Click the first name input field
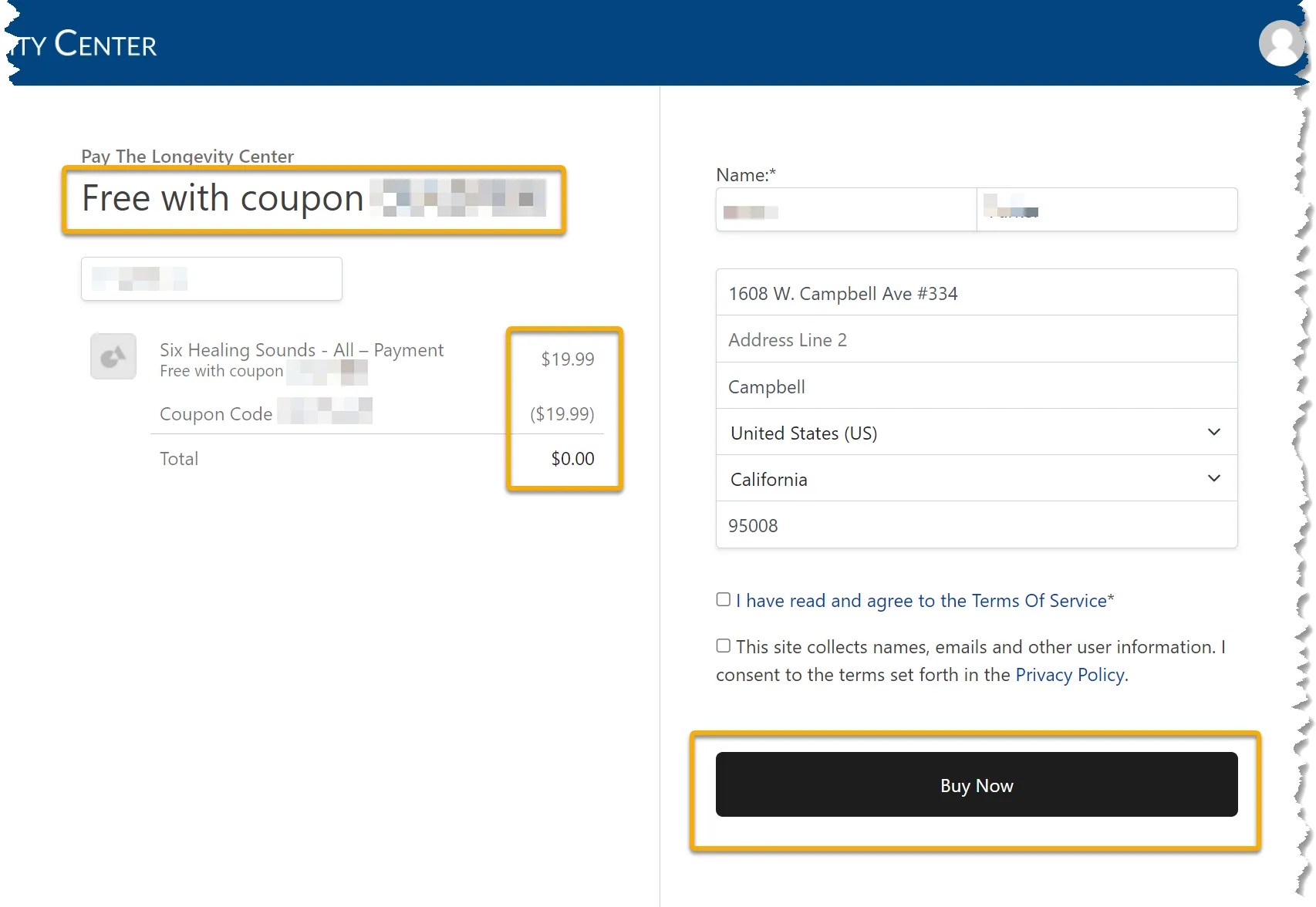The image size is (1316, 907). point(845,209)
